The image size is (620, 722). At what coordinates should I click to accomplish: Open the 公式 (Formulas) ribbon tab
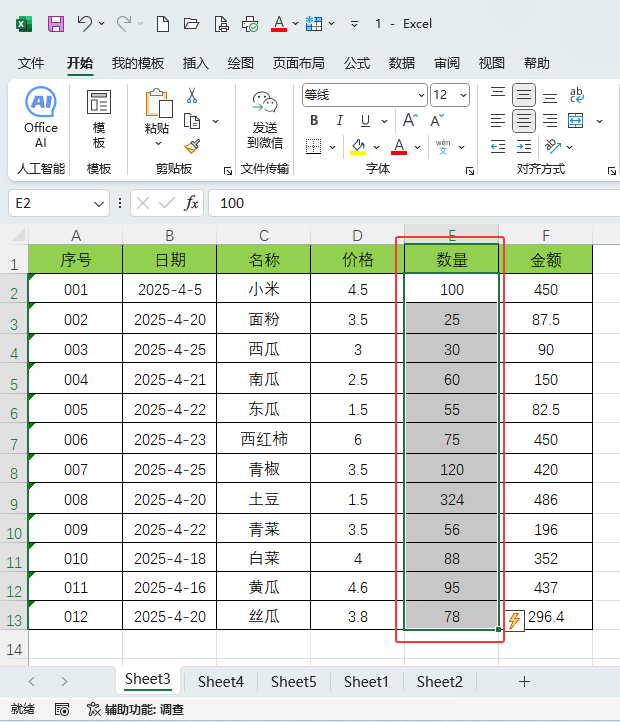(x=357, y=63)
